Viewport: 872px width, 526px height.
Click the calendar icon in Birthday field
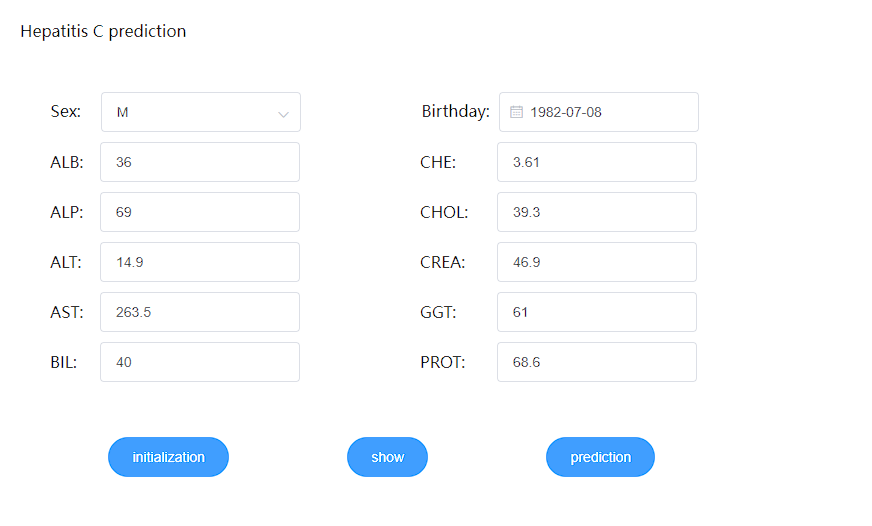517,112
